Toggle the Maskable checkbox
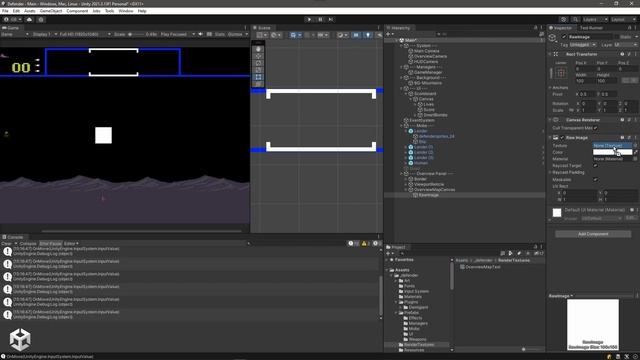The width and height of the screenshot is (640, 360). 596,180
